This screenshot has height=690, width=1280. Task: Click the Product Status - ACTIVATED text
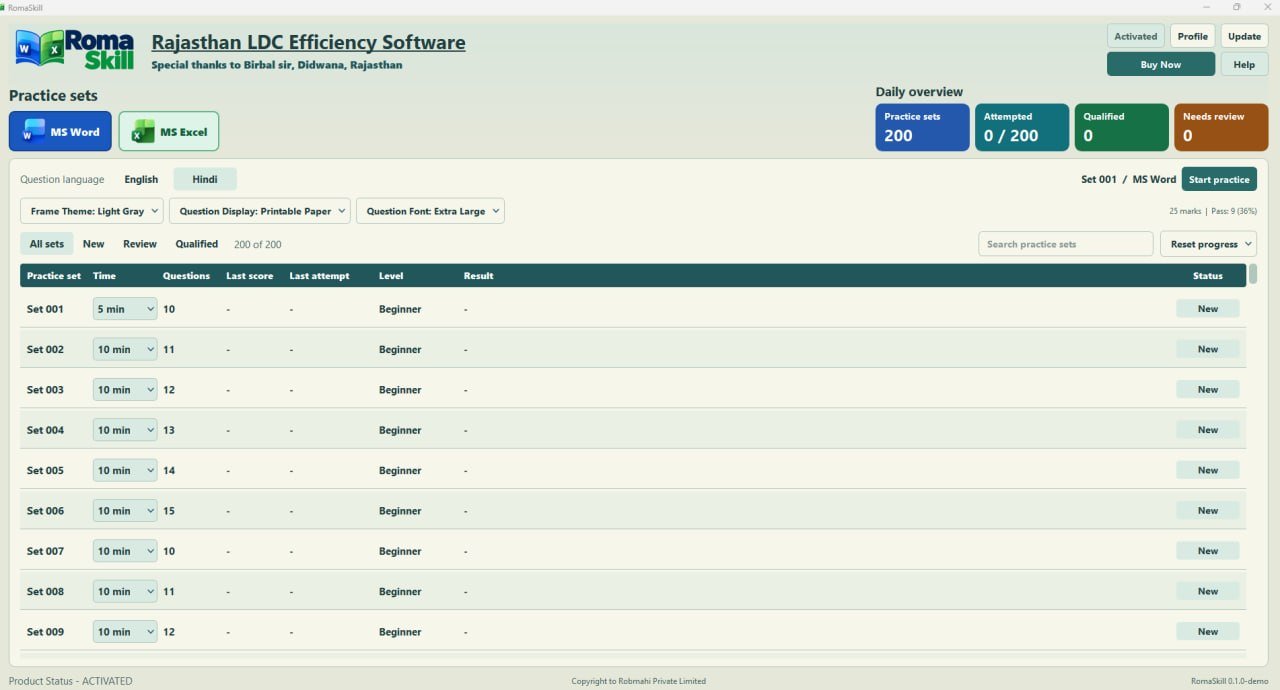click(70, 681)
